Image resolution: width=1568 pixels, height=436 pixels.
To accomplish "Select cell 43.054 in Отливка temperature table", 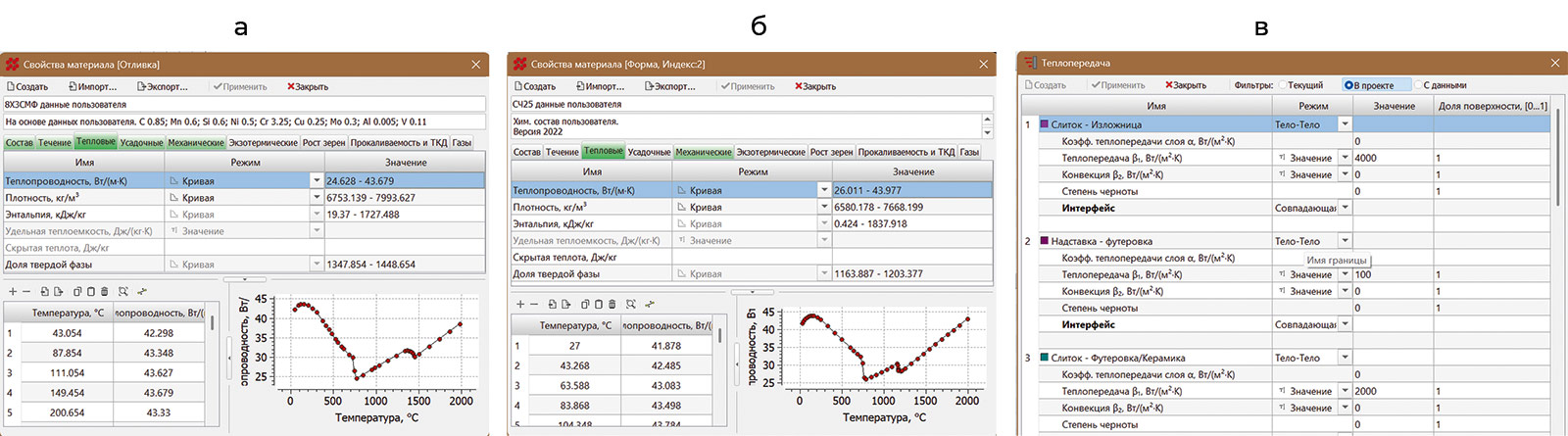I will (67, 333).
